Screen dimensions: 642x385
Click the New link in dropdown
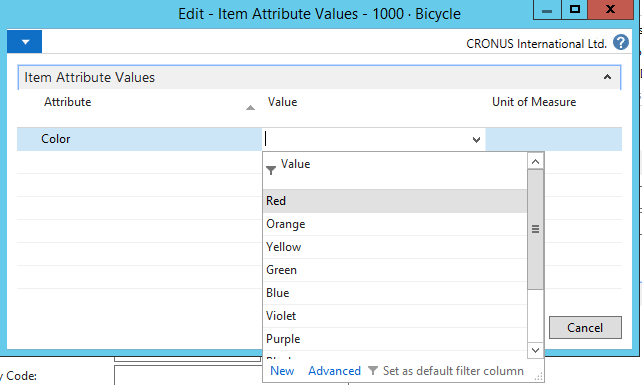(282, 371)
